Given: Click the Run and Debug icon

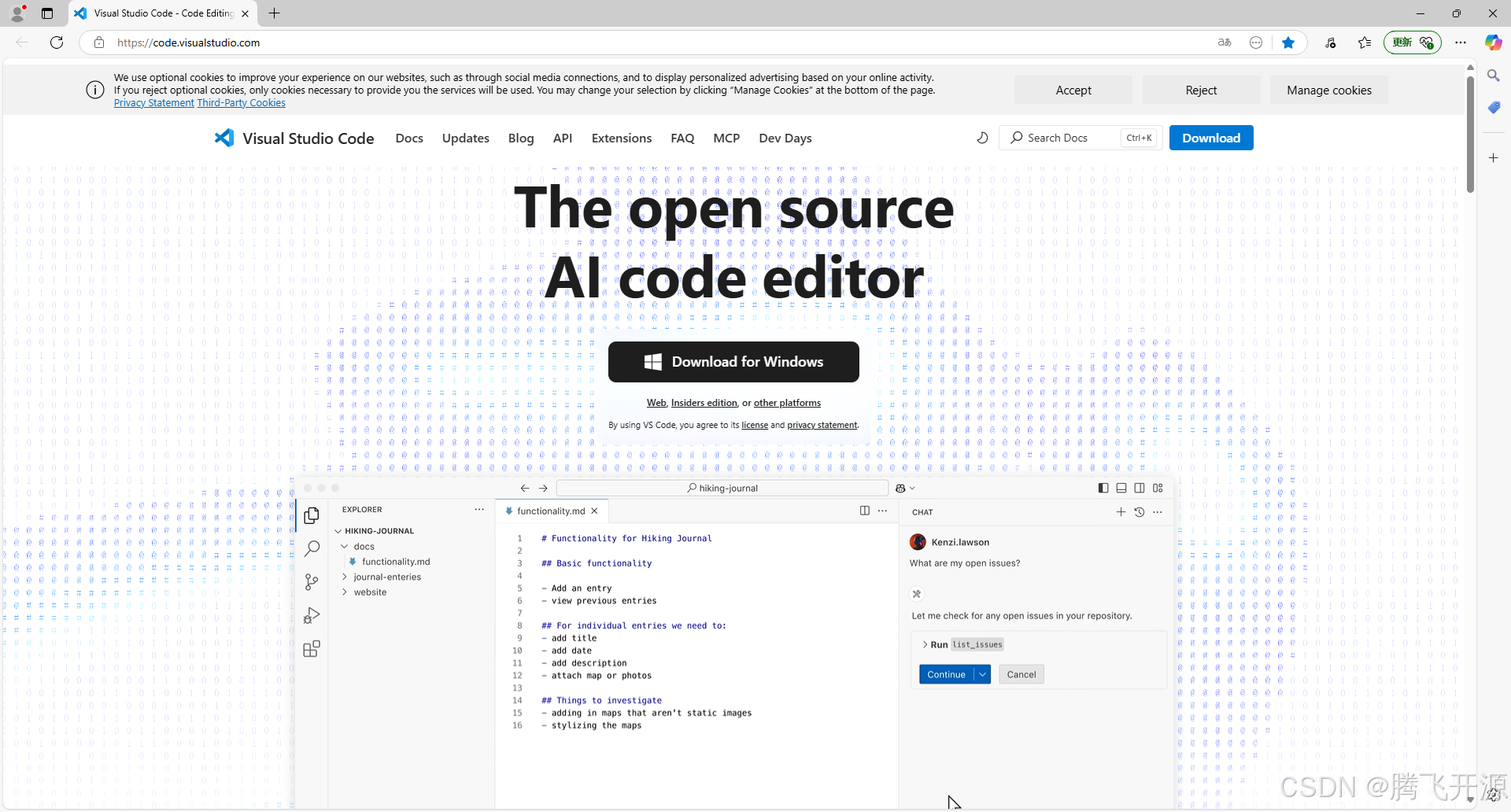Looking at the screenshot, I should coord(312,615).
